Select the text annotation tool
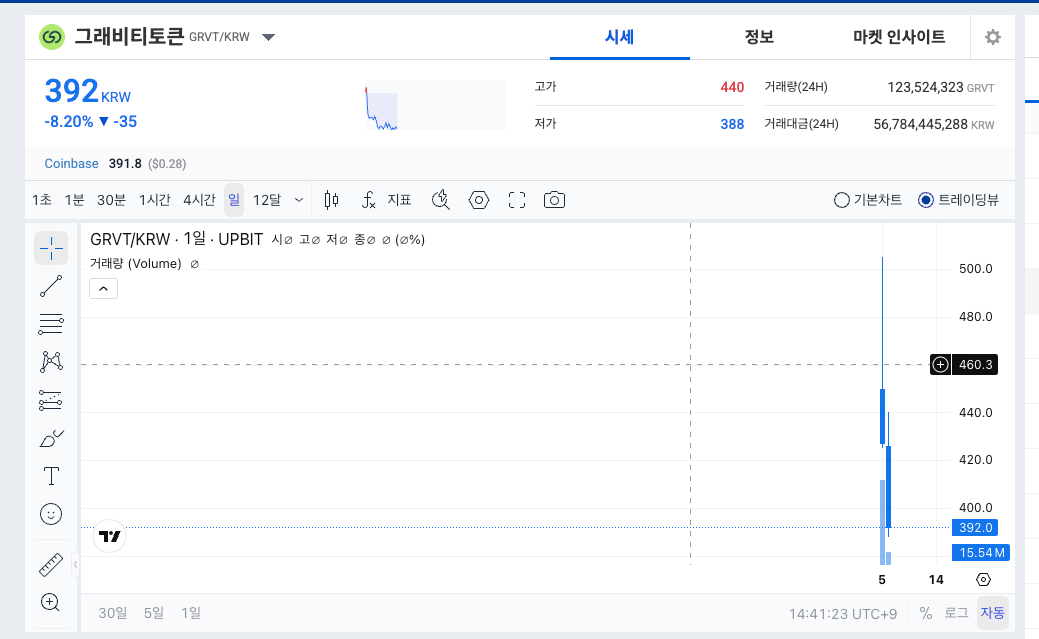The height and width of the screenshot is (639, 1039). point(51,476)
